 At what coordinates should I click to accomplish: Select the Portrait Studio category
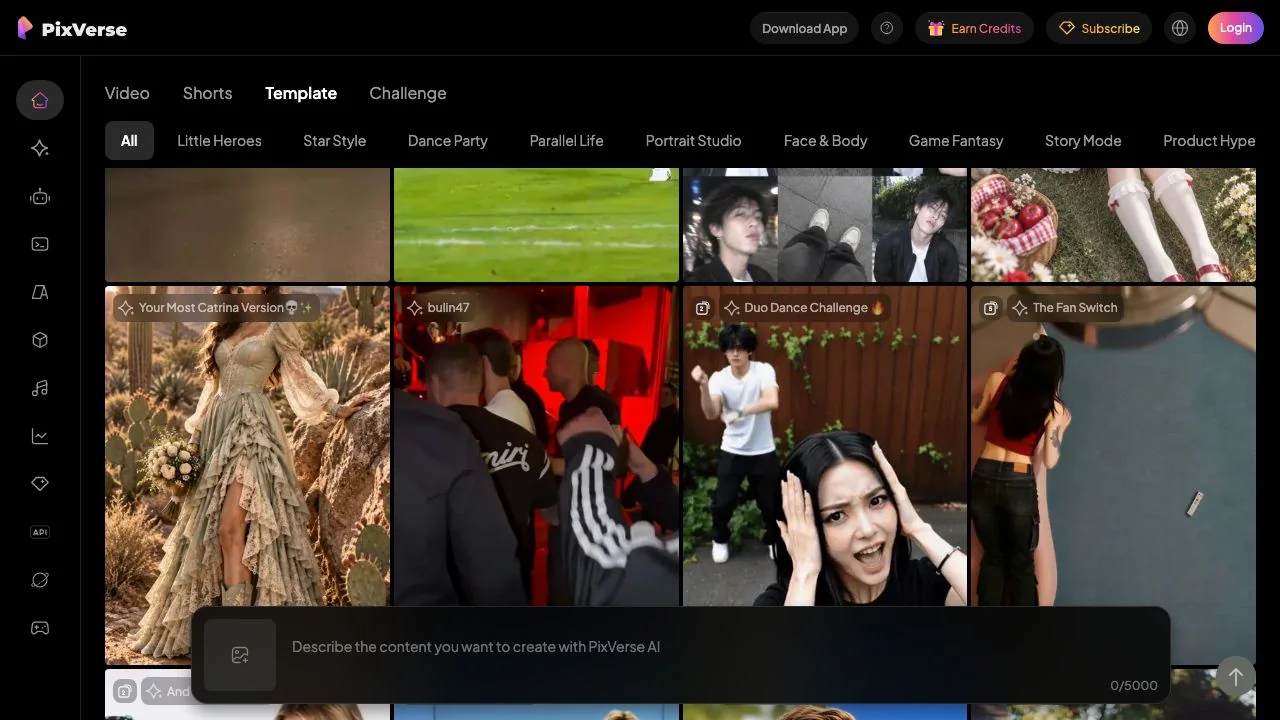[x=693, y=141]
